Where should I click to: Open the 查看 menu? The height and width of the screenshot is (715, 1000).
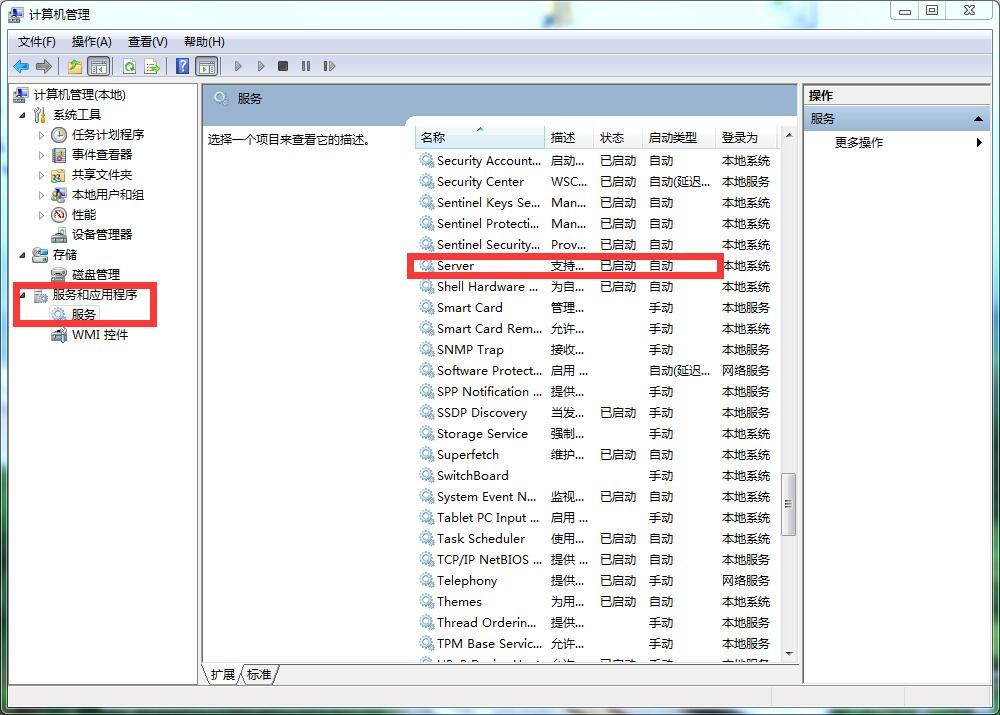(x=146, y=41)
